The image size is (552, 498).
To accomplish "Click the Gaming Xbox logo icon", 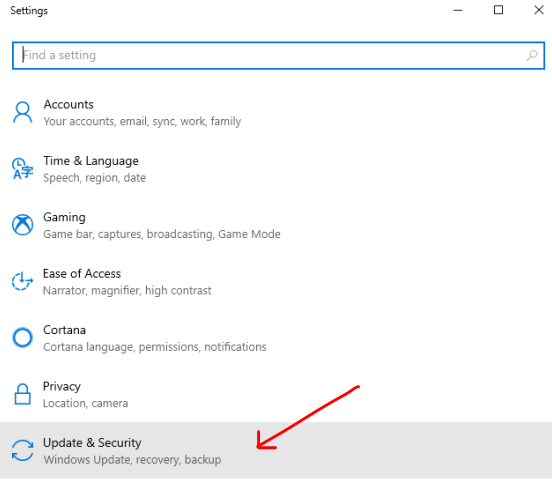I will coord(23,225).
